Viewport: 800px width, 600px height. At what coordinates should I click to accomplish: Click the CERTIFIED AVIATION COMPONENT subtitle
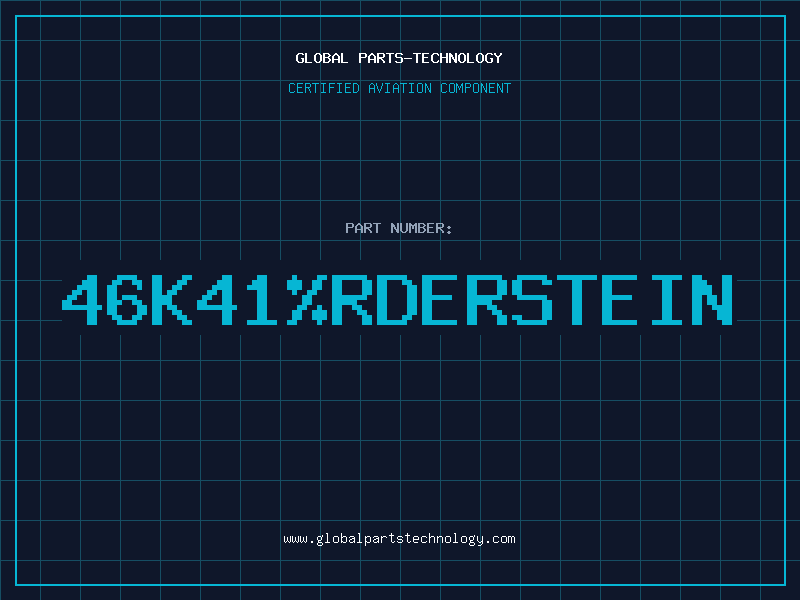click(x=399, y=88)
